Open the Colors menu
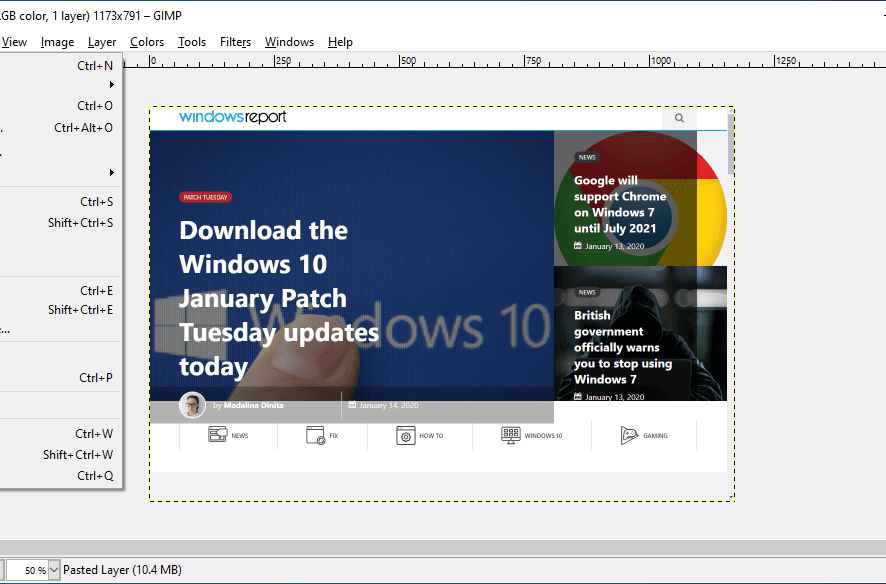Image resolution: width=886 pixels, height=584 pixels. 147,42
